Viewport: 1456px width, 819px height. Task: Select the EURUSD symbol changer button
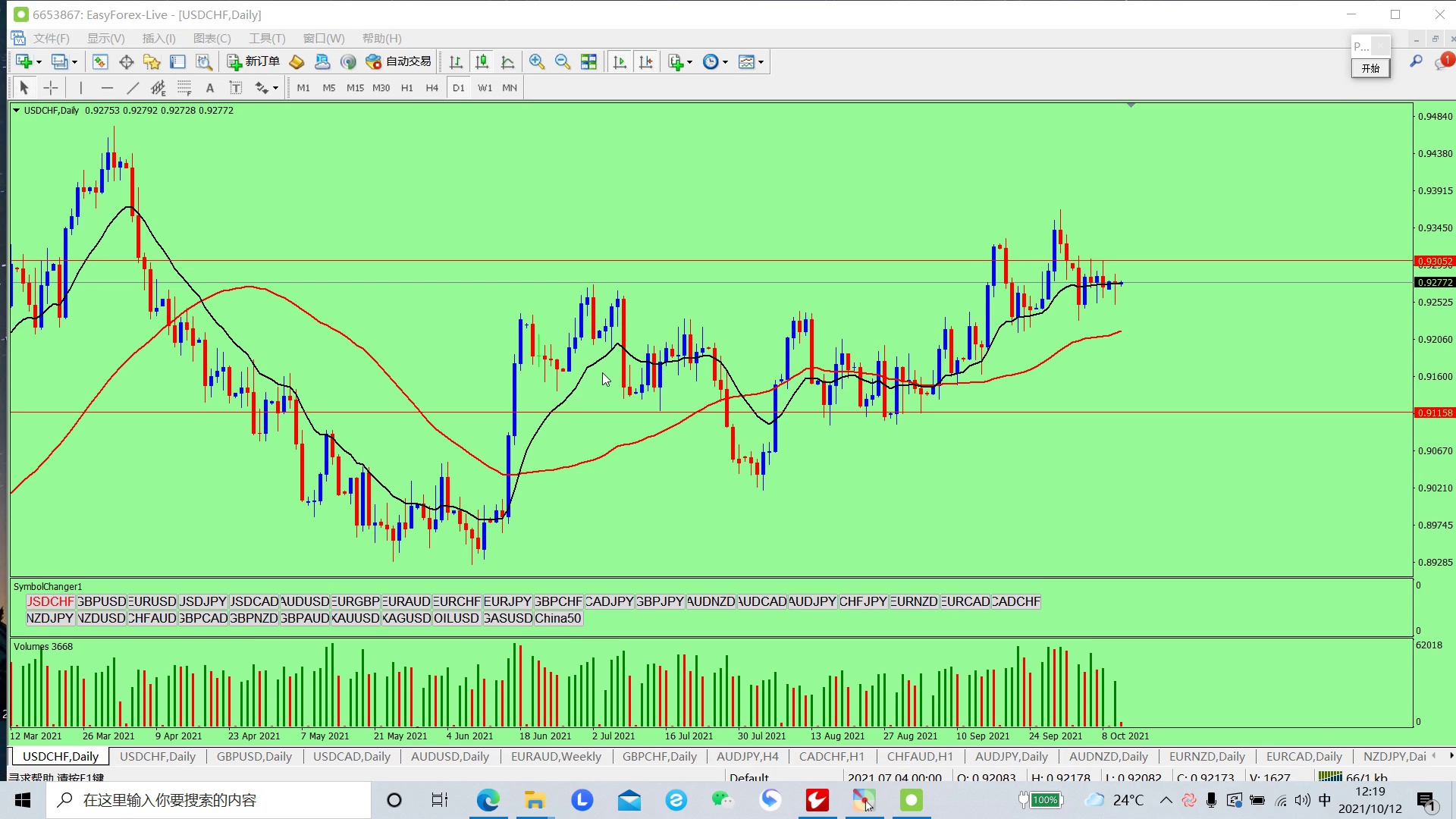click(152, 601)
